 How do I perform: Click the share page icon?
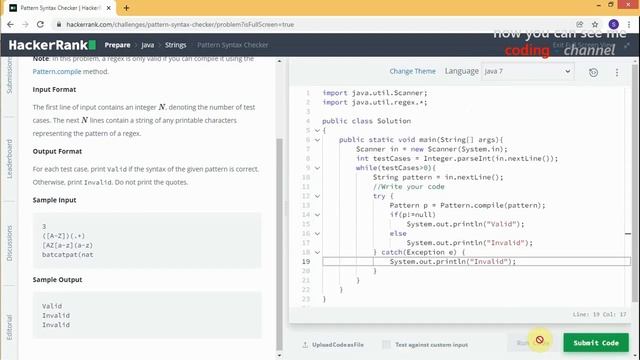pyautogui.click(x=580, y=24)
